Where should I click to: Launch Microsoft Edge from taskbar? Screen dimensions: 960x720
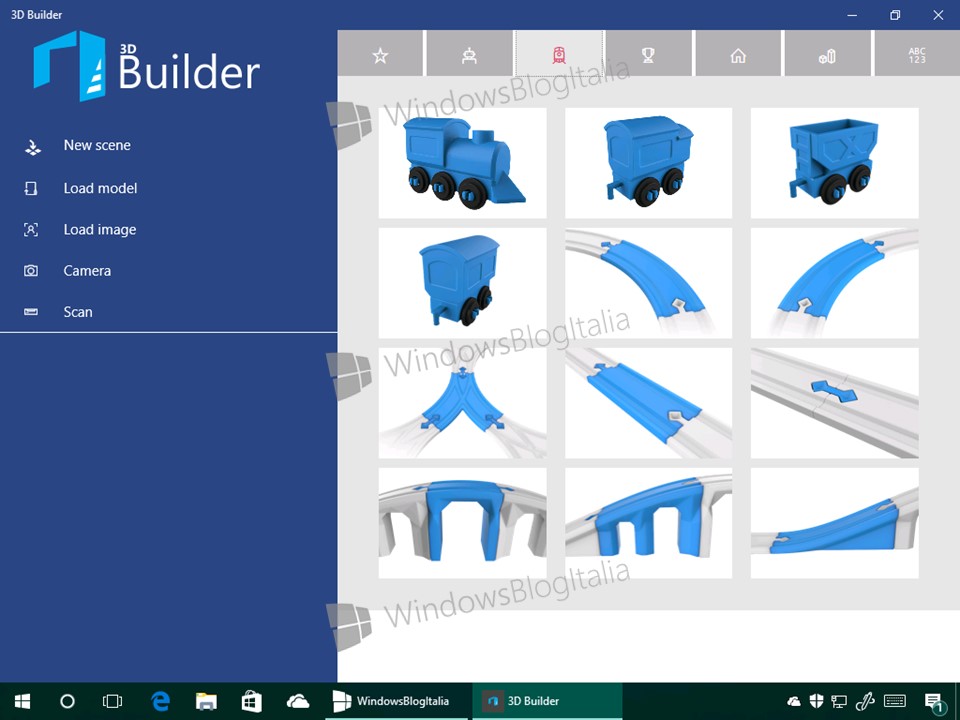160,701
